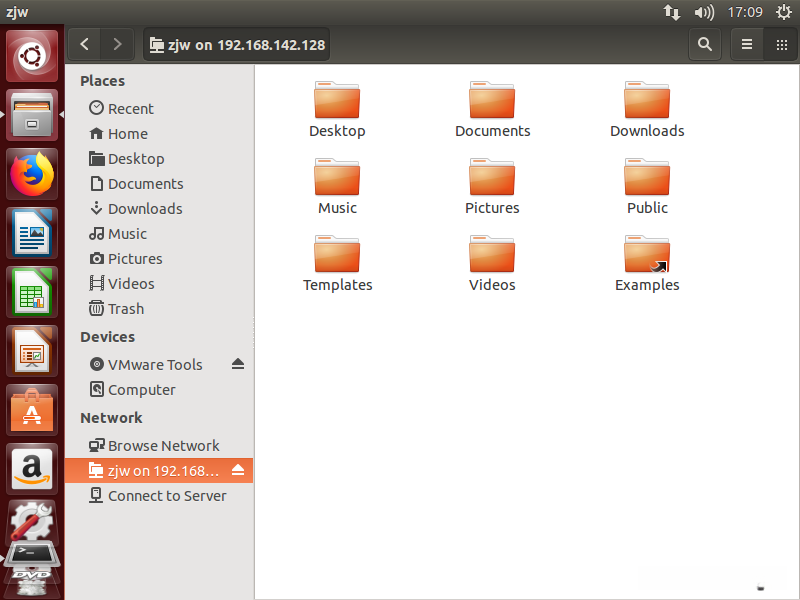Click Connect to Server
The width and height of the screenshot is (800, 600).
159,495
